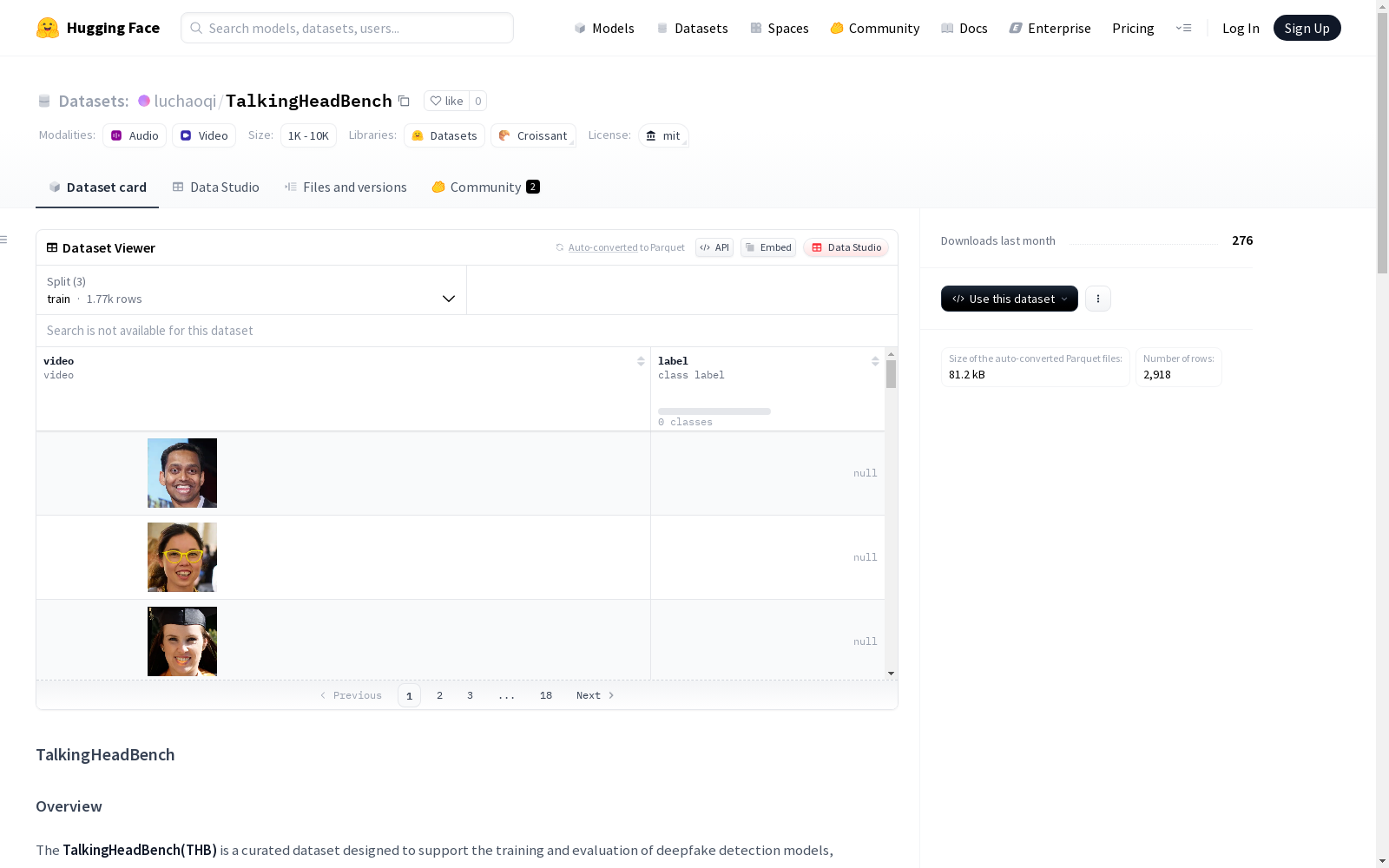Click the label class distribution bar

(714, 411)
